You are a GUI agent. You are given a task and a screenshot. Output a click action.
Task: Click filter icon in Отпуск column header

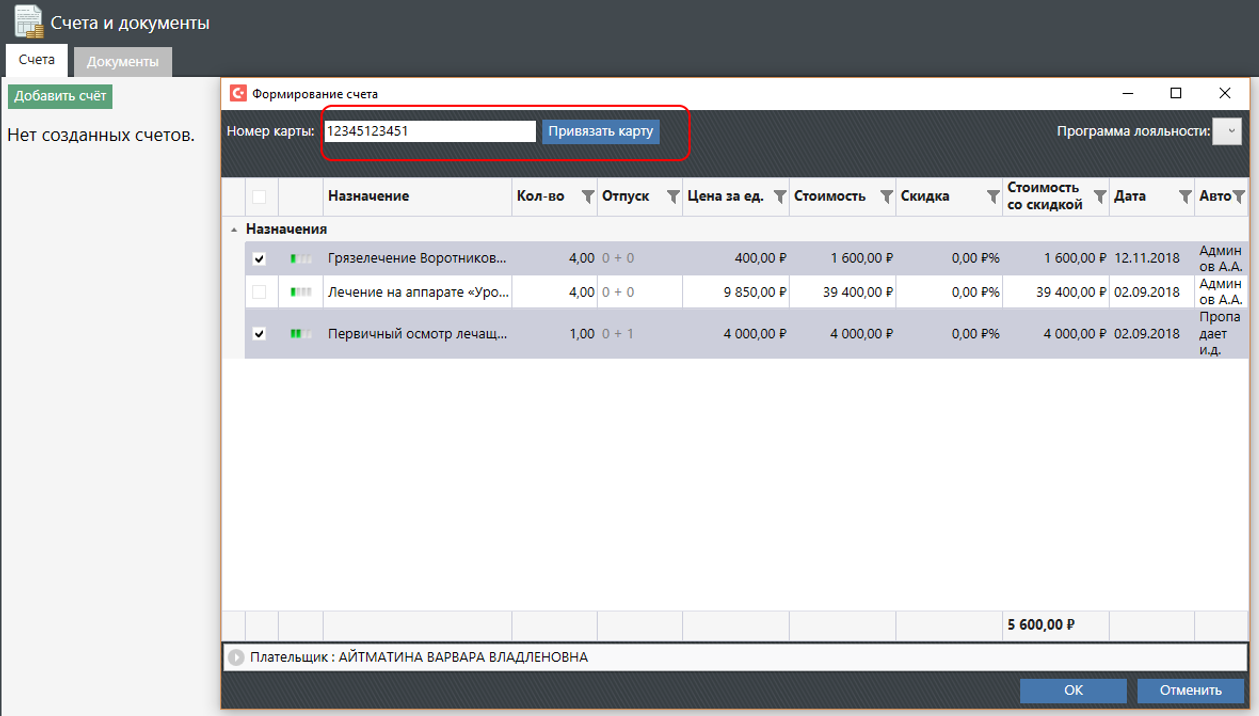point(673,197)
